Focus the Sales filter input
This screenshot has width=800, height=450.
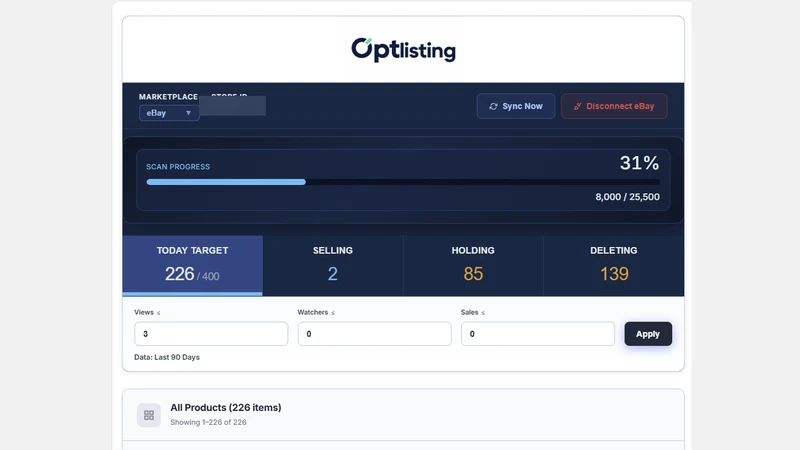(538, 334)
